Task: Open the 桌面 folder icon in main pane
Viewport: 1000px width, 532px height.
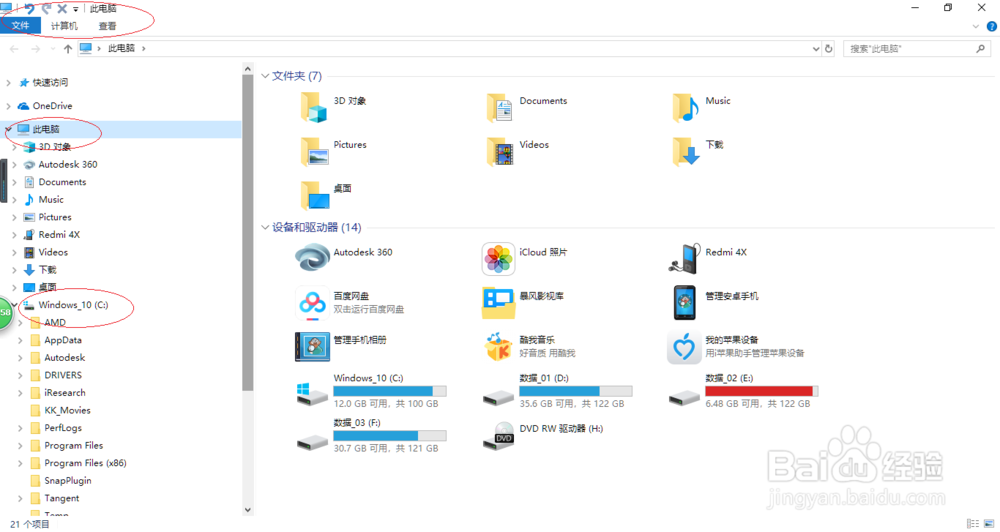Action: [314, 195]
